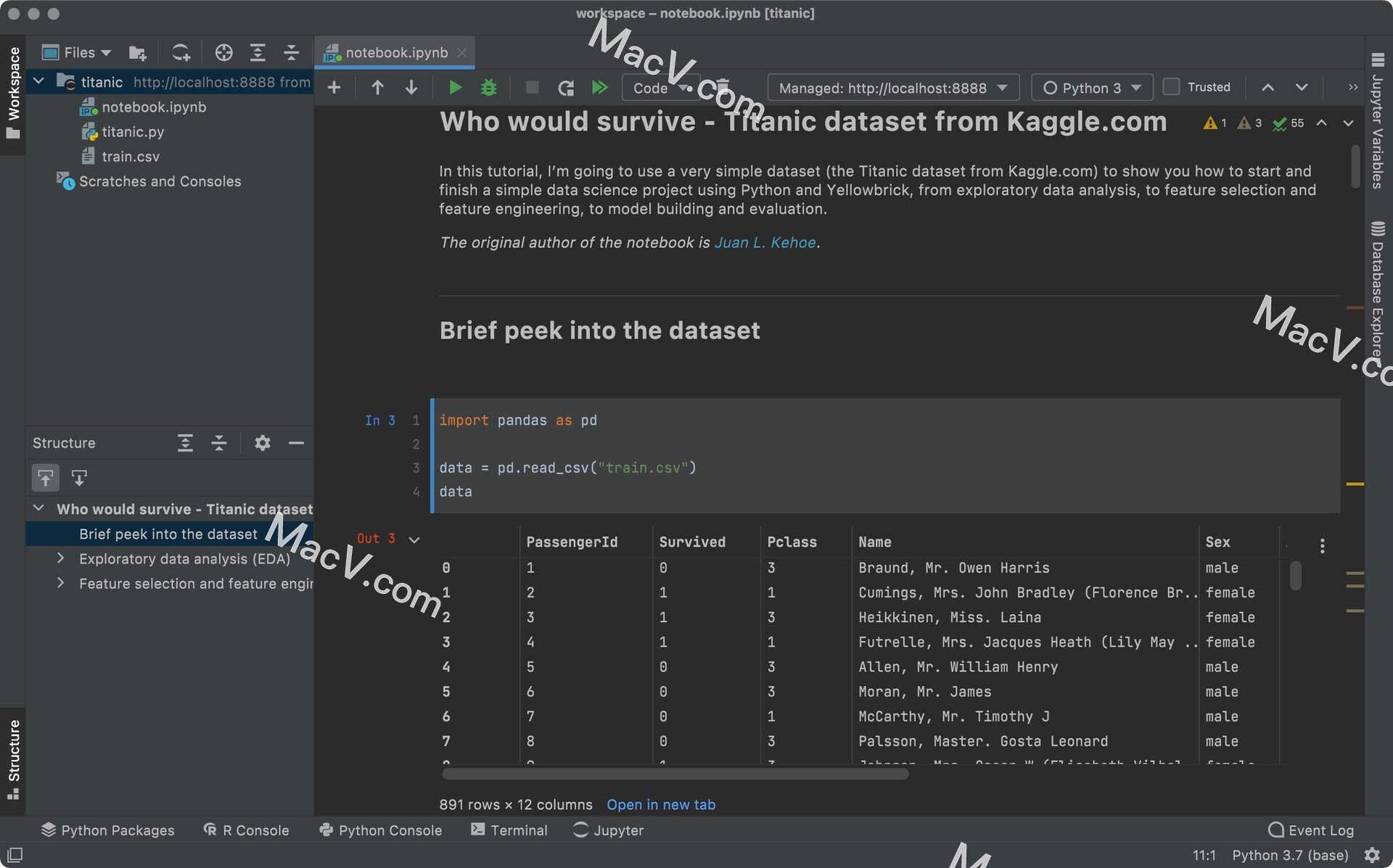Follow the Juan L. Kehoe author link
Viewport: 1393px width, 868px height.
pyautogui.click(x=765, y=242)
